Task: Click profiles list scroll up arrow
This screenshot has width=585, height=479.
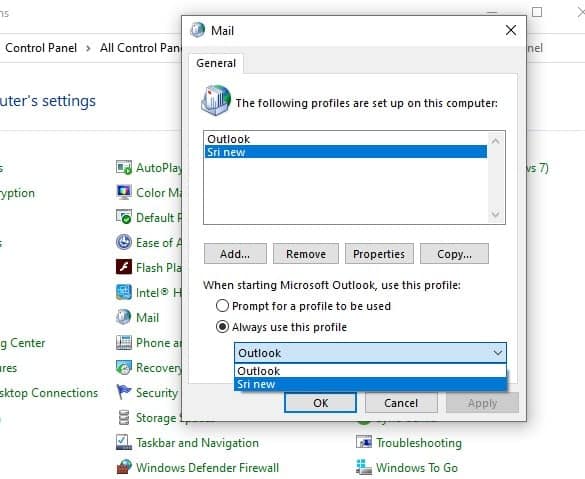Action: click(x=496, y=141)
